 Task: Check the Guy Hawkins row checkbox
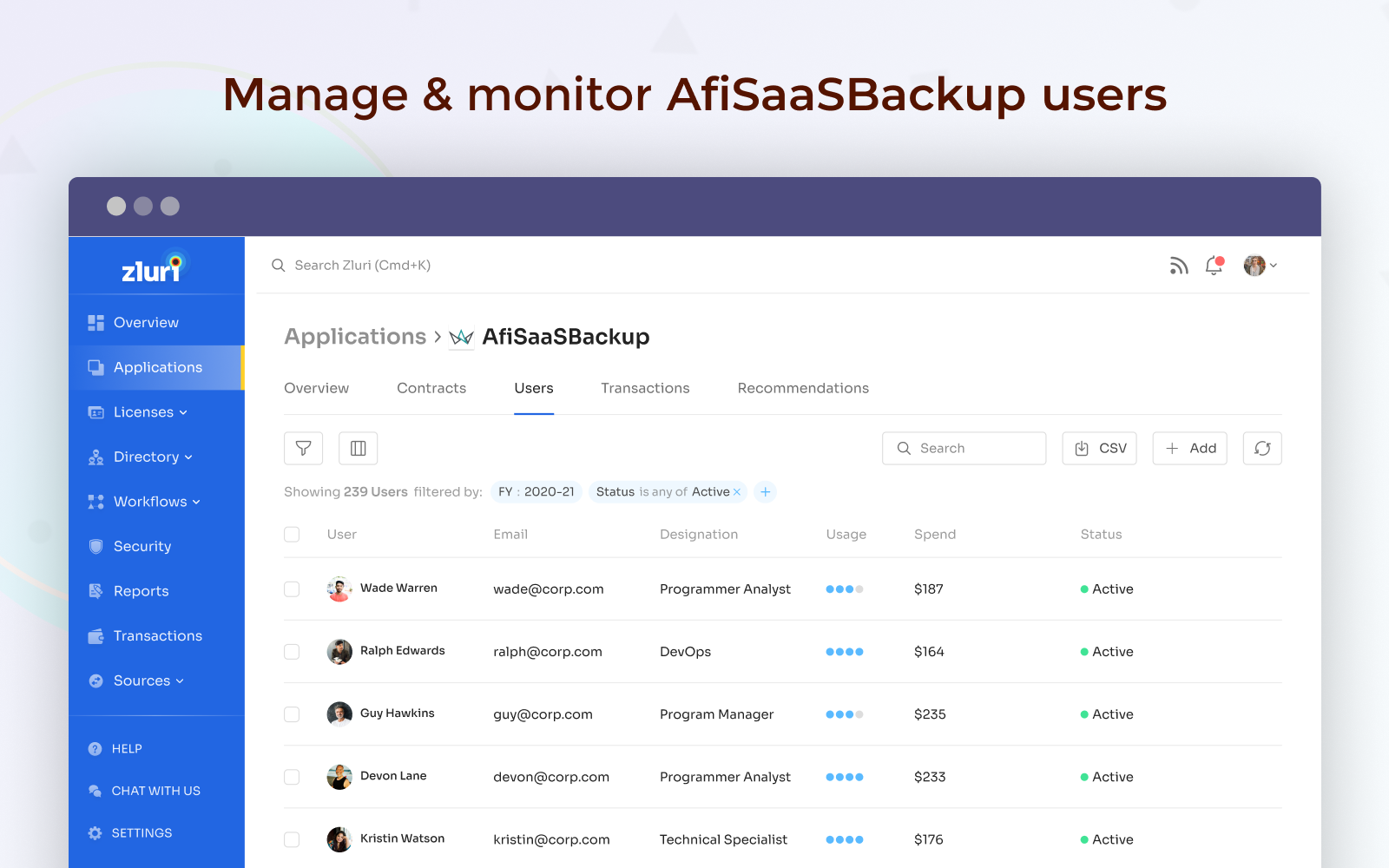coord(292,714)
